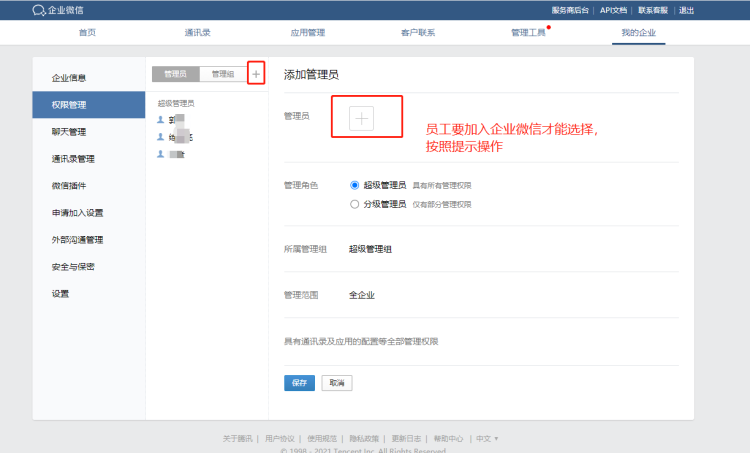Click the 取消 button
The width and height of the screenshot is (750, 453).
pyautogui.click(x=336, y=382)
